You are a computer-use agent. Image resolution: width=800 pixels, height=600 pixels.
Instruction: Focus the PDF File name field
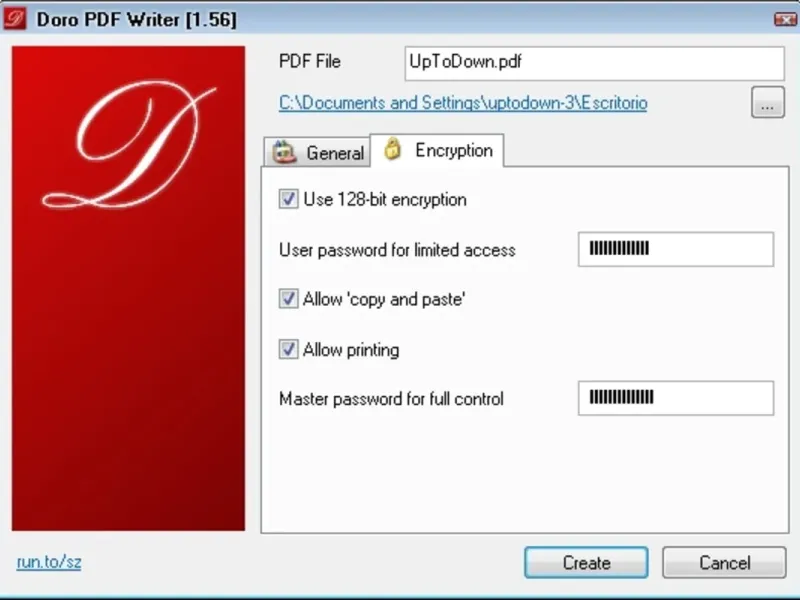(594, 63)
